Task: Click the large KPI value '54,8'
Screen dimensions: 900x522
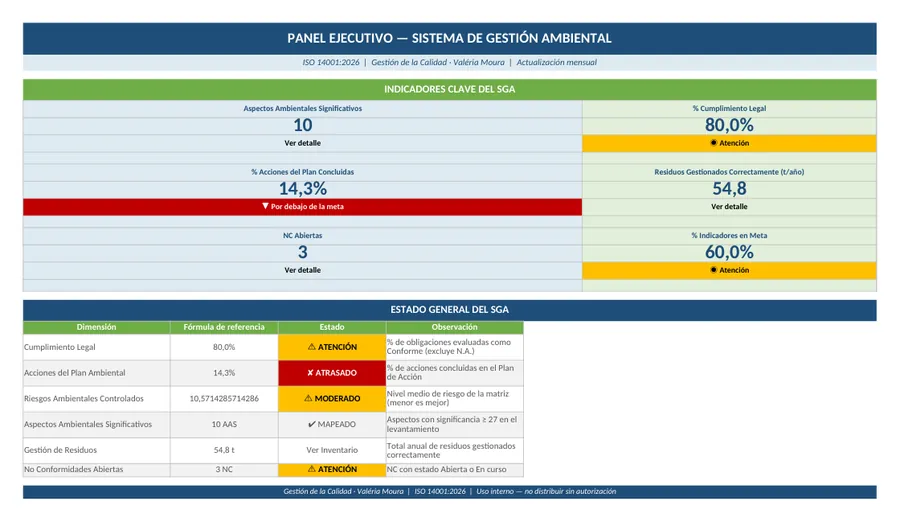Action: coord(729,189)
